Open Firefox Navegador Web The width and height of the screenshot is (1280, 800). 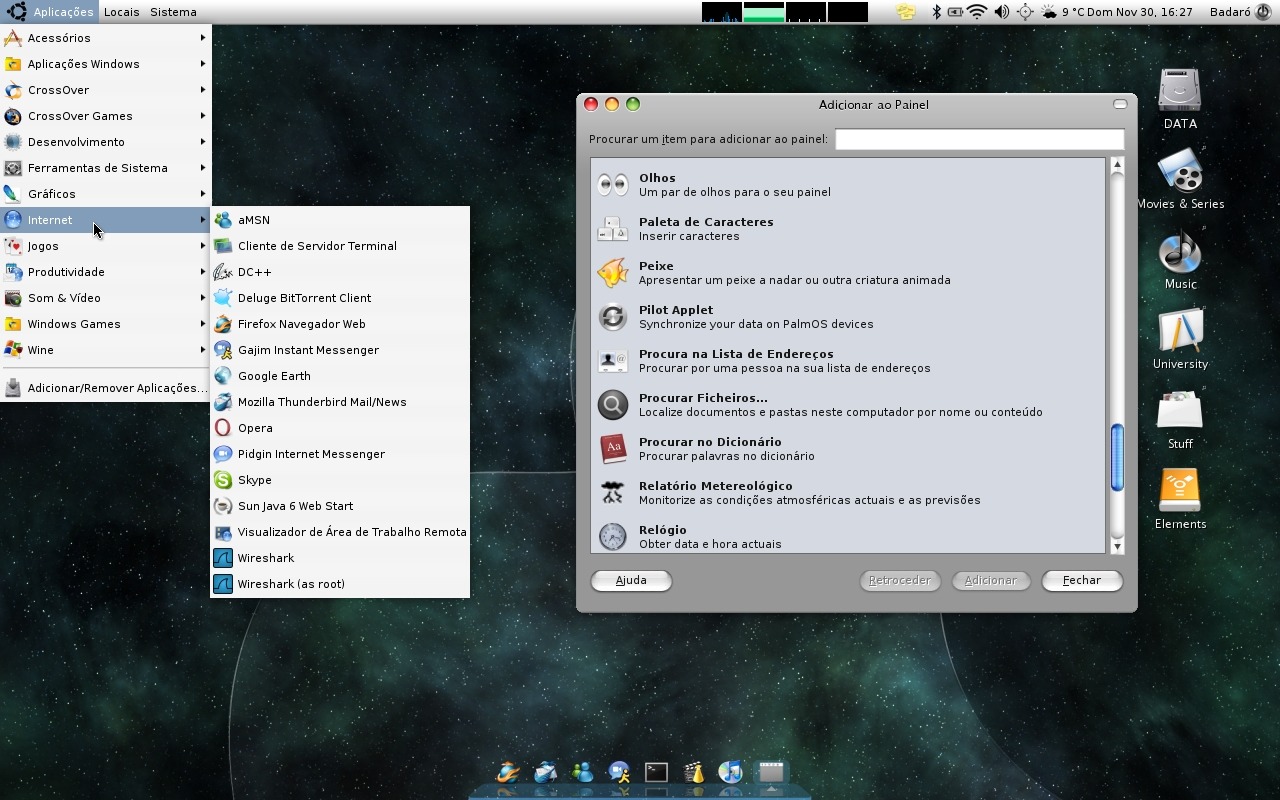pos(340,324)
